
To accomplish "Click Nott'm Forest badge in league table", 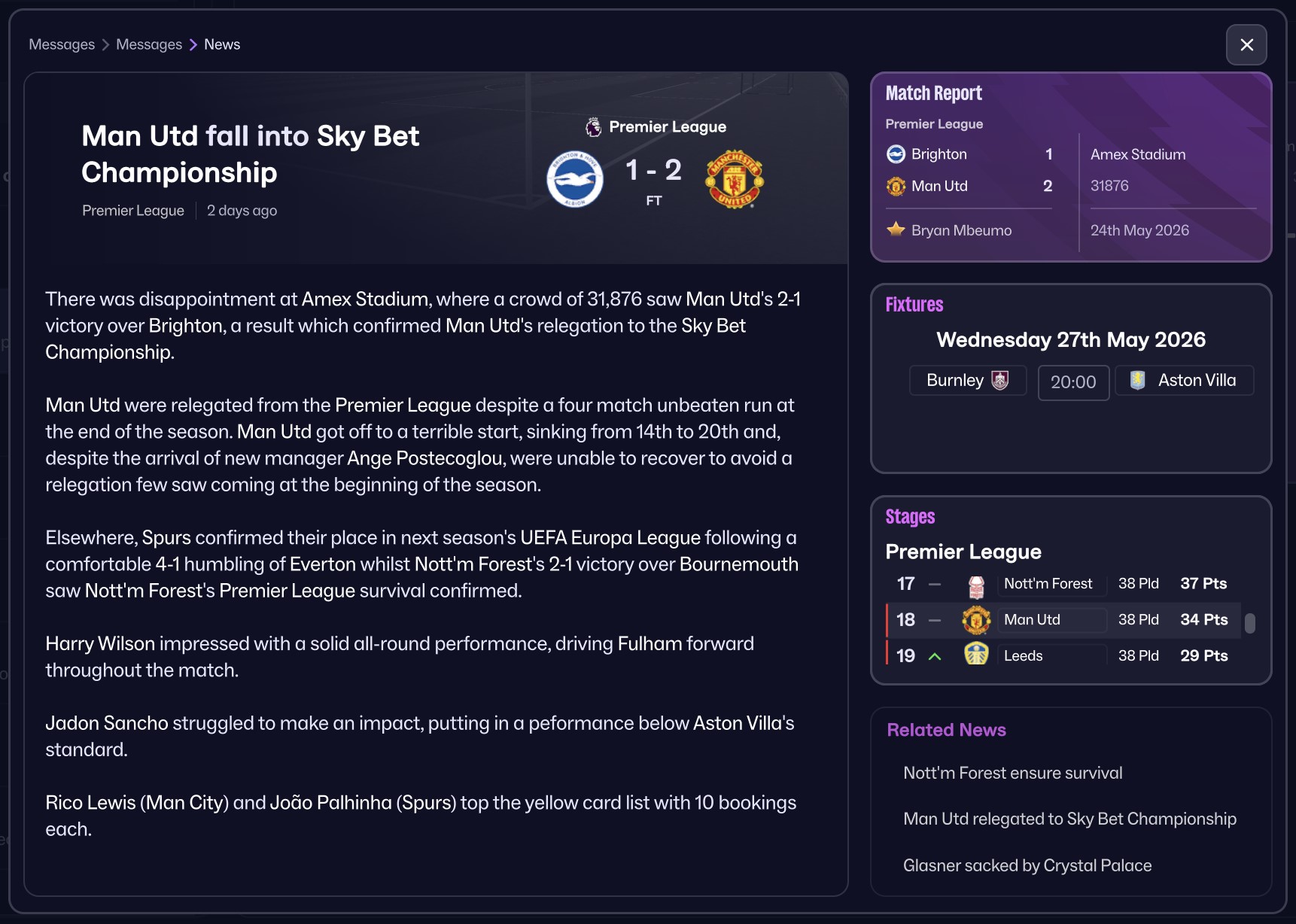I will coord(976,585).
